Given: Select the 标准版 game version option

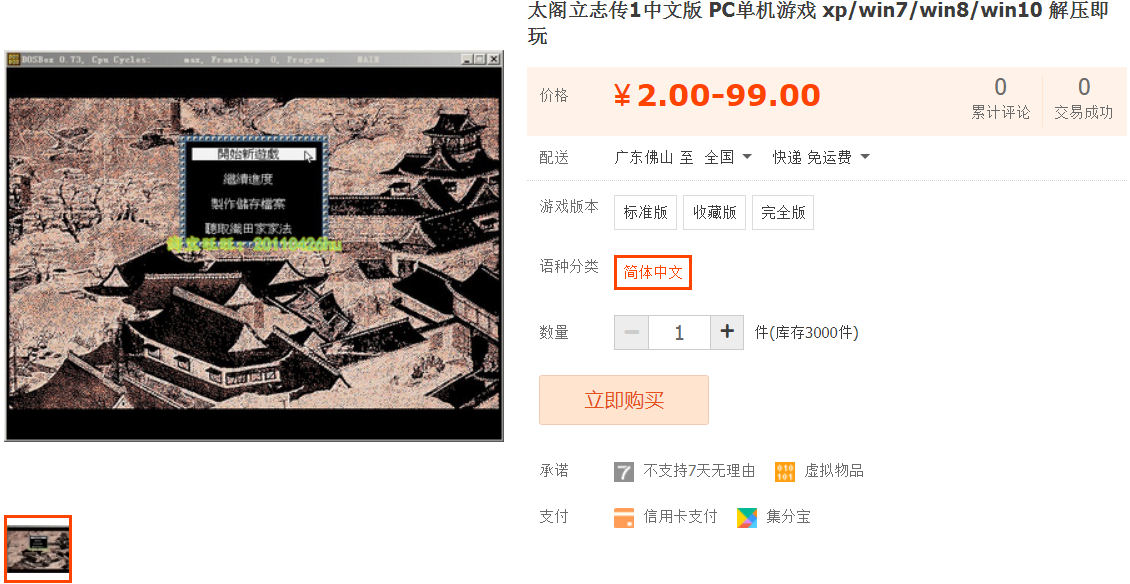Looking at the screenshot, I should point(645,212).
